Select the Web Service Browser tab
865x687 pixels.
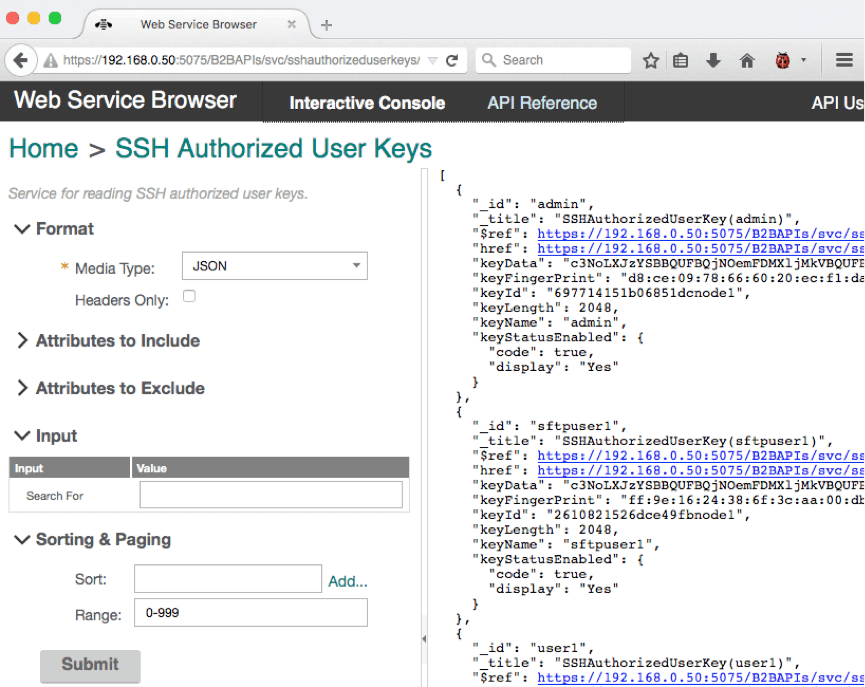pos(198,24)
